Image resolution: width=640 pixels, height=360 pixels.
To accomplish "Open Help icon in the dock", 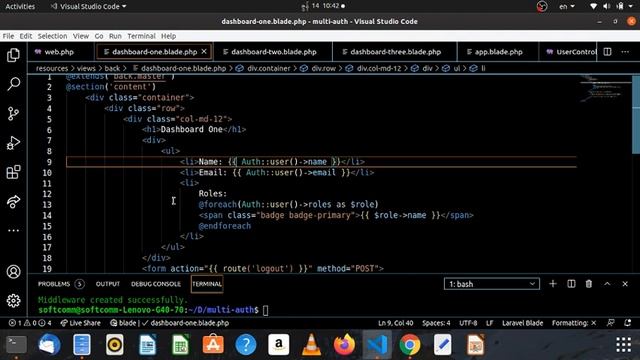I will (x=246, y=345).
